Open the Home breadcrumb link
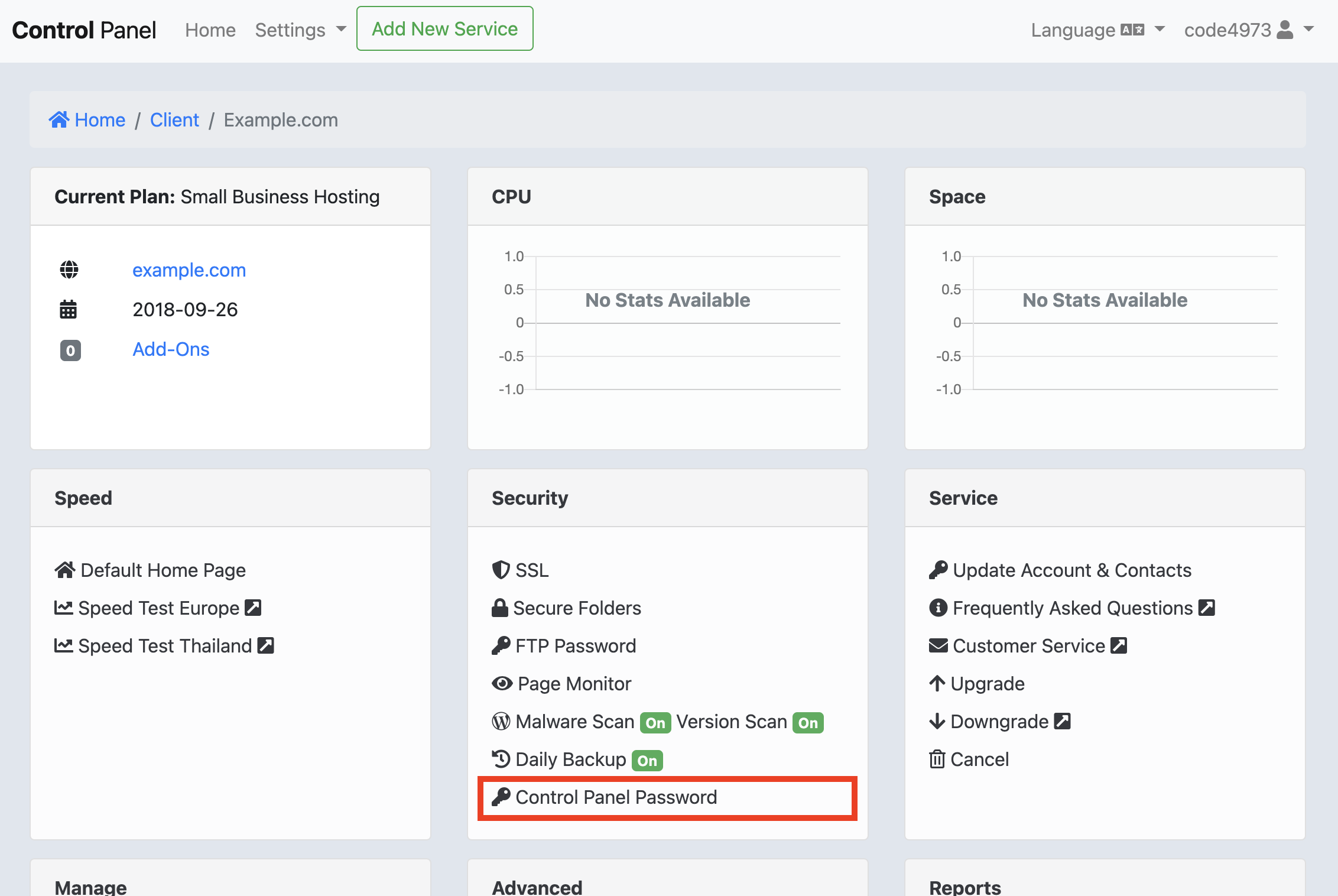Image resolution: width=1338 pixels, height=896 pixels. 100,119
